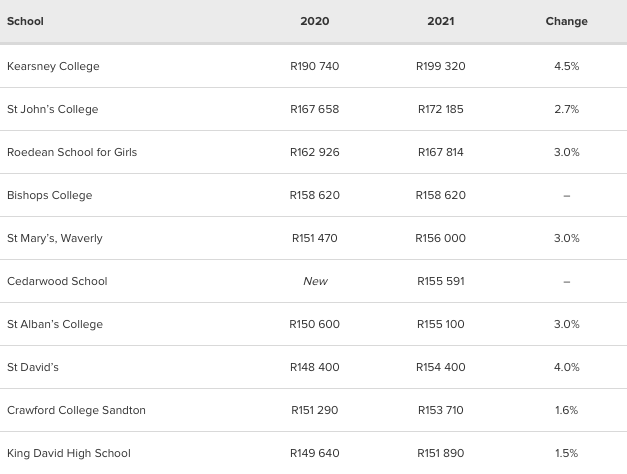The height and width of the screenshot is (474, 627).
Task: Click King David's 2021 fee R151 890
Action: tap(441, 453)
